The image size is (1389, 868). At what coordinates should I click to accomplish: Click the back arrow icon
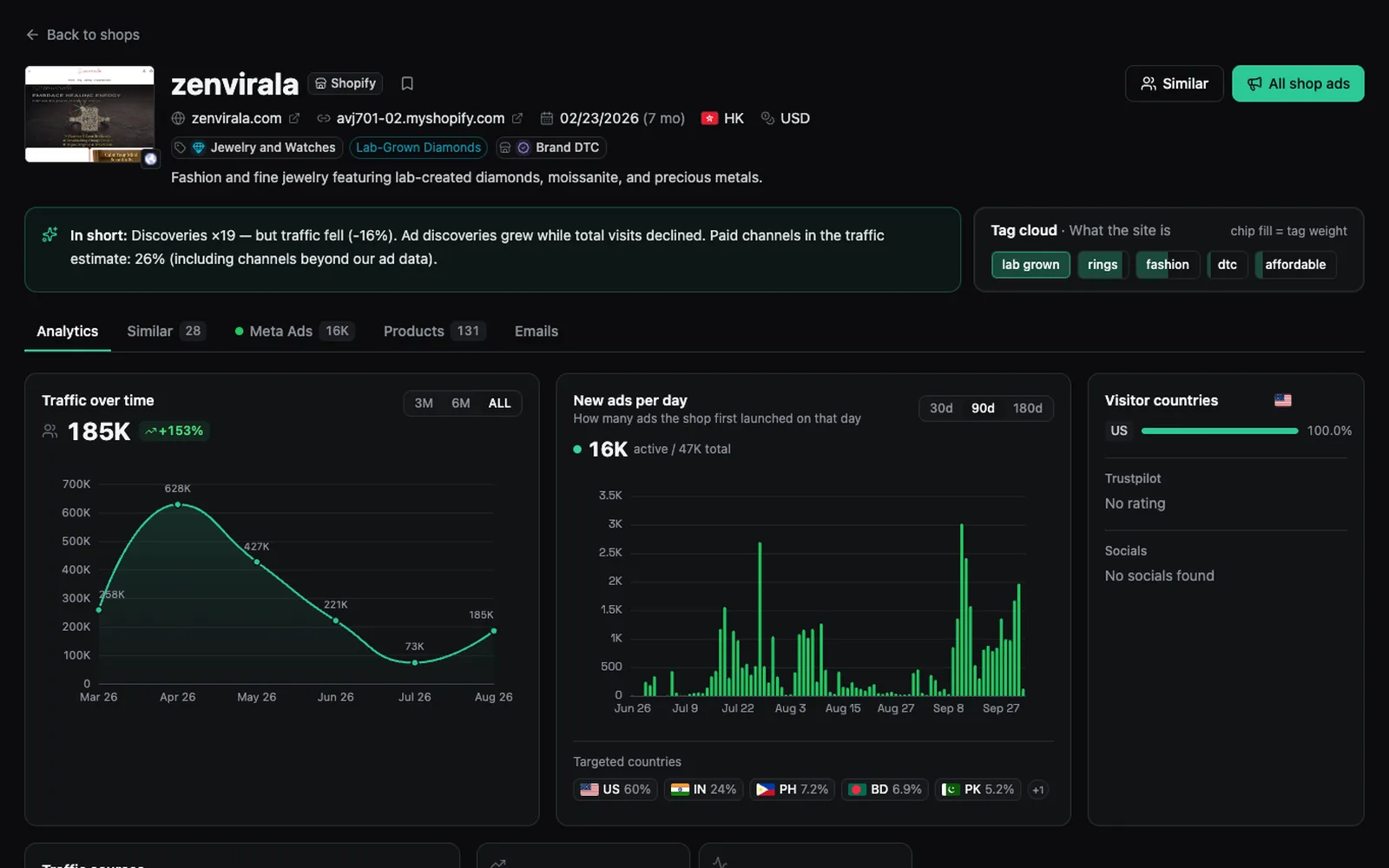[32, 35]
